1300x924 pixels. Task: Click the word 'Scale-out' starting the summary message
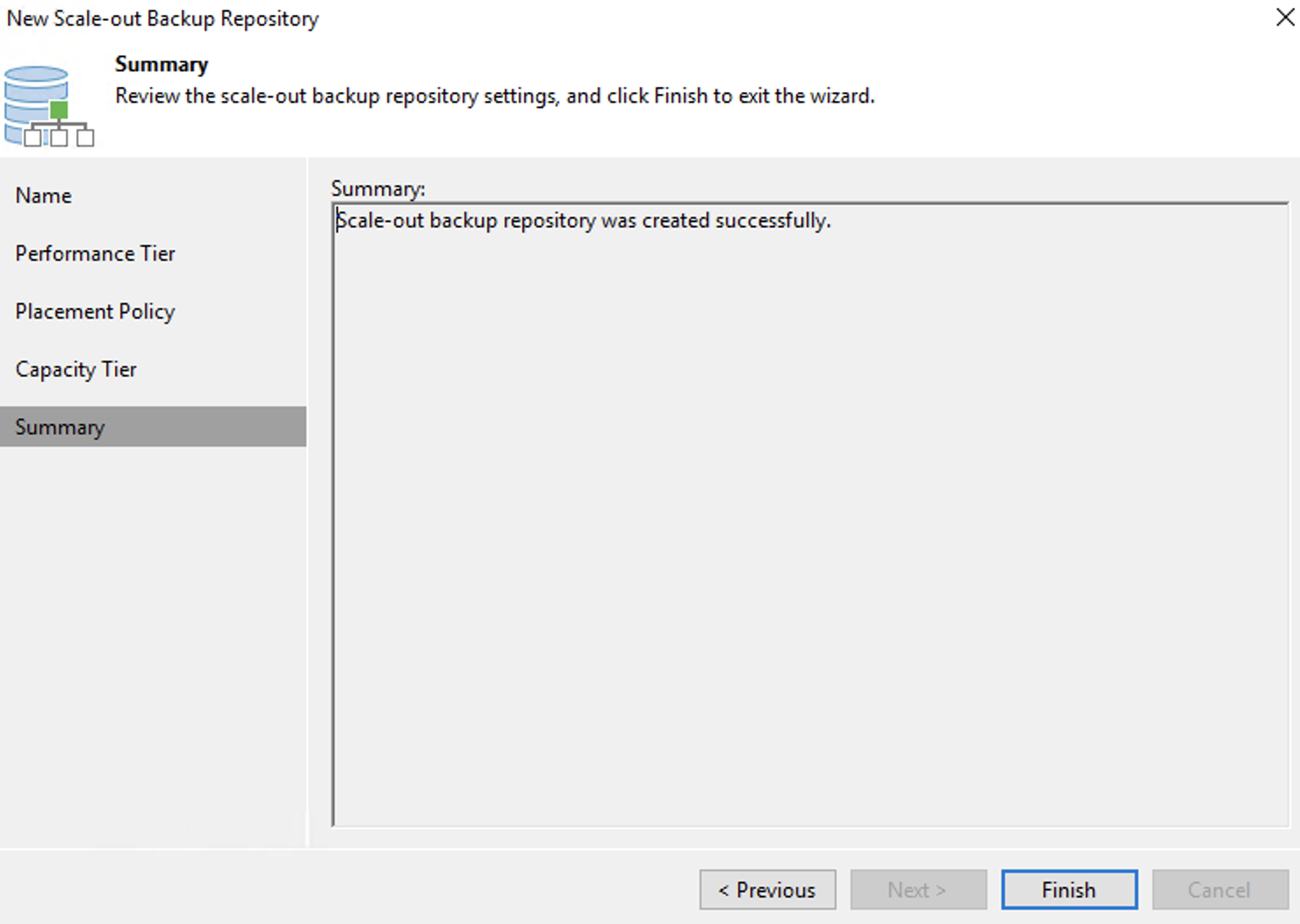click(380, 220)
